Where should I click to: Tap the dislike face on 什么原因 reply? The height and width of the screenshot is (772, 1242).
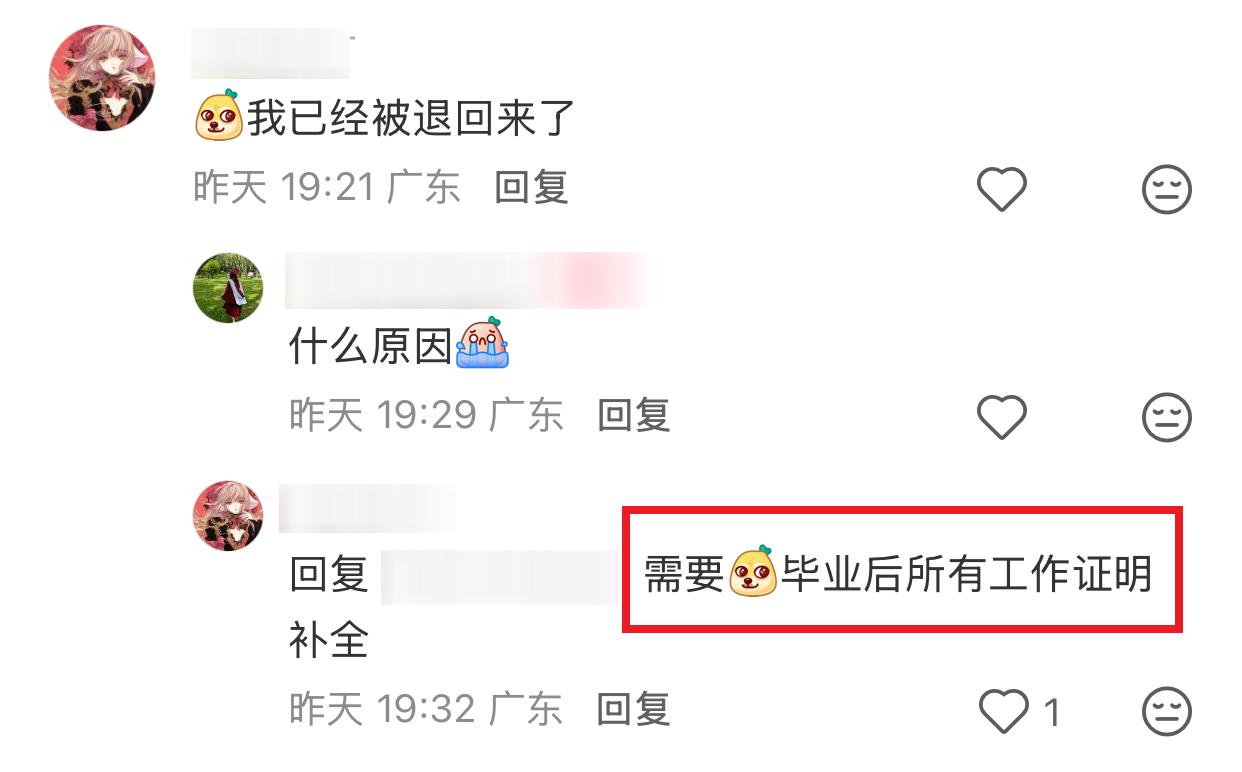coord(1166,417)
